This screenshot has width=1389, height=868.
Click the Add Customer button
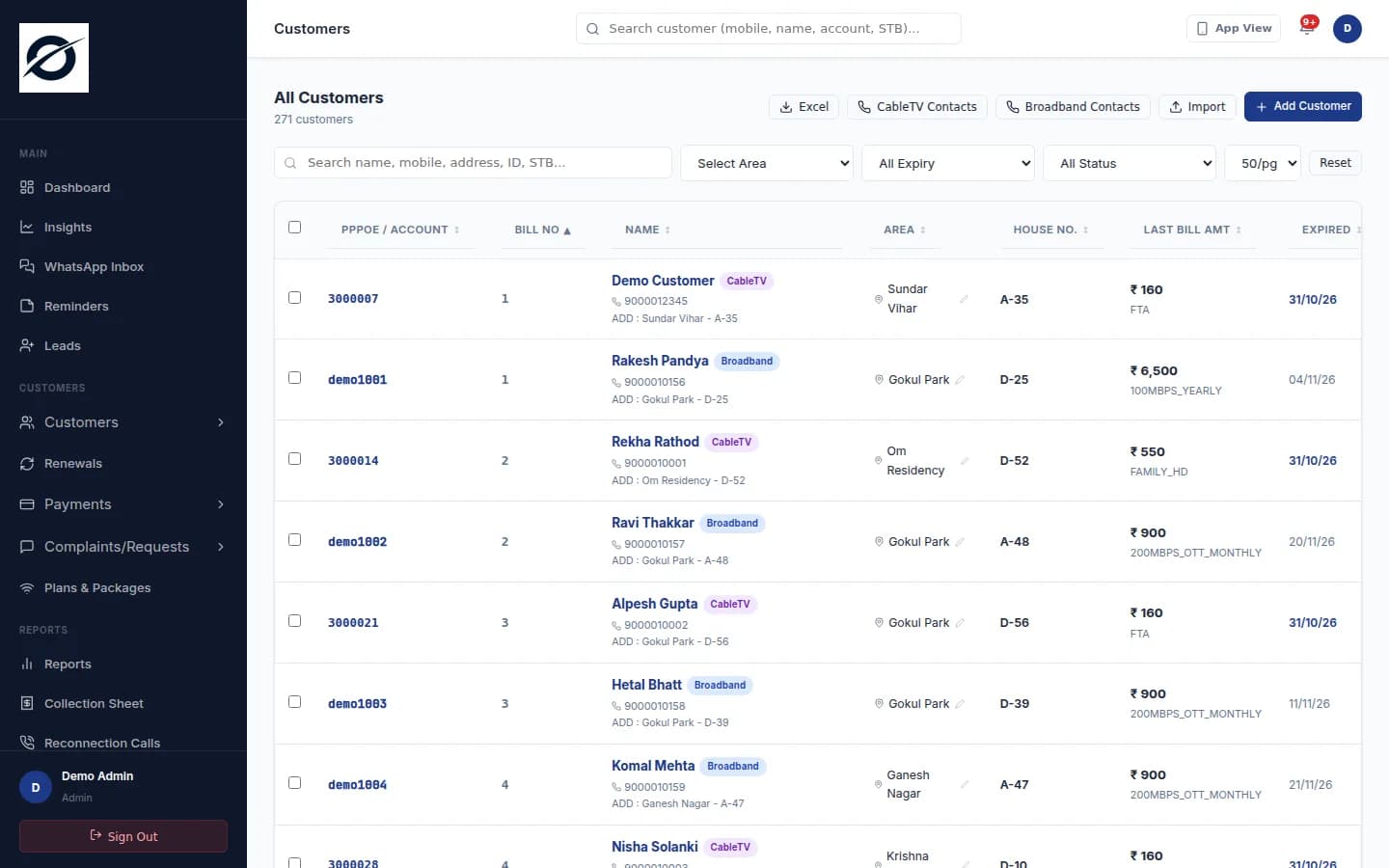tap(1303, 106)
